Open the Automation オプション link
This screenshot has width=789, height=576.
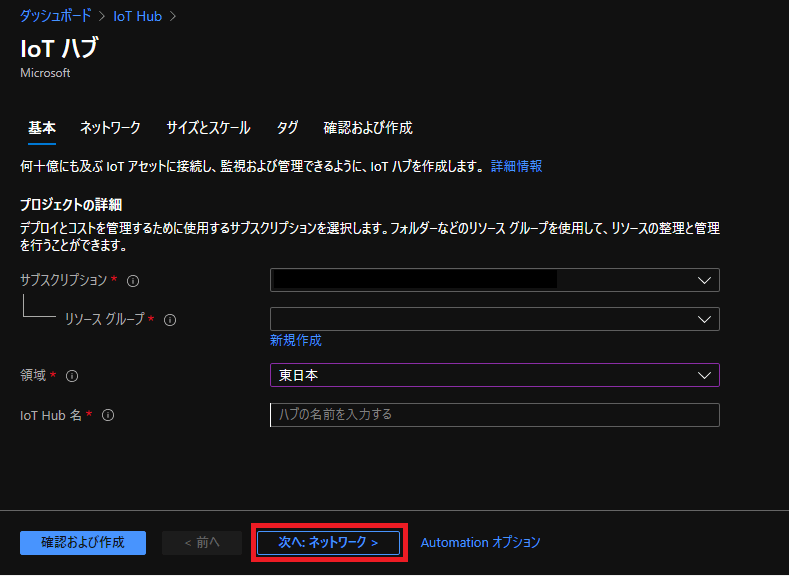coord(481,542)
